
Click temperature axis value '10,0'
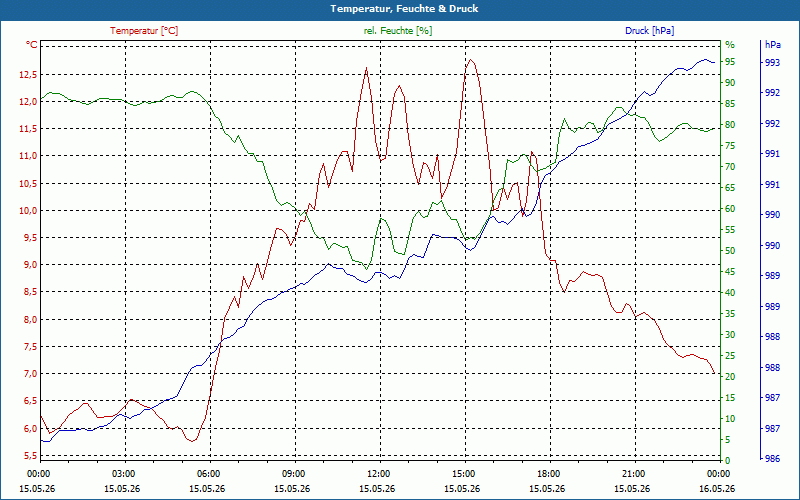click(28, 211)
